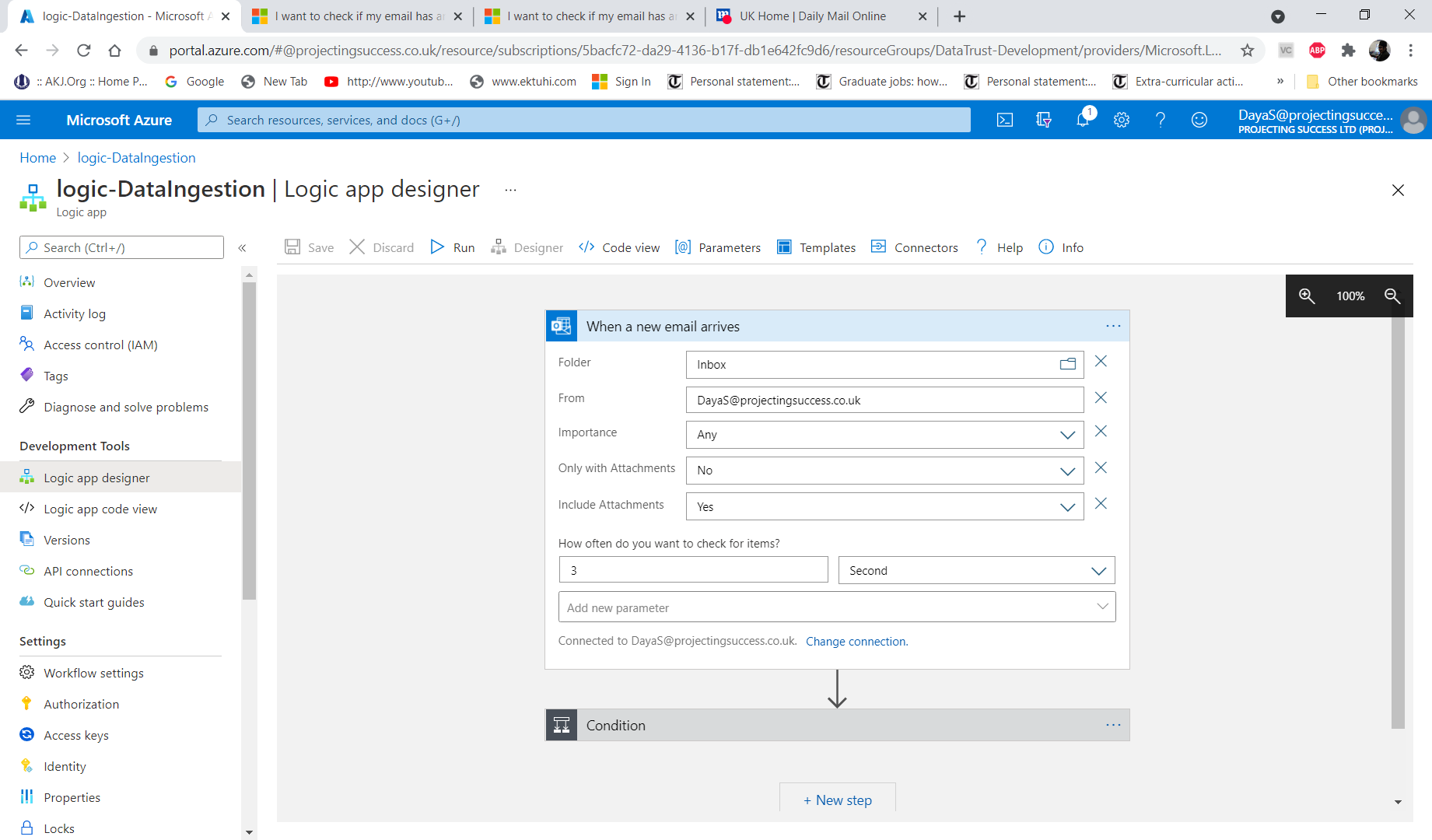The image size is (1432, 840).
Task: Open Access control (IAM)
Action: tap(100, 345)
